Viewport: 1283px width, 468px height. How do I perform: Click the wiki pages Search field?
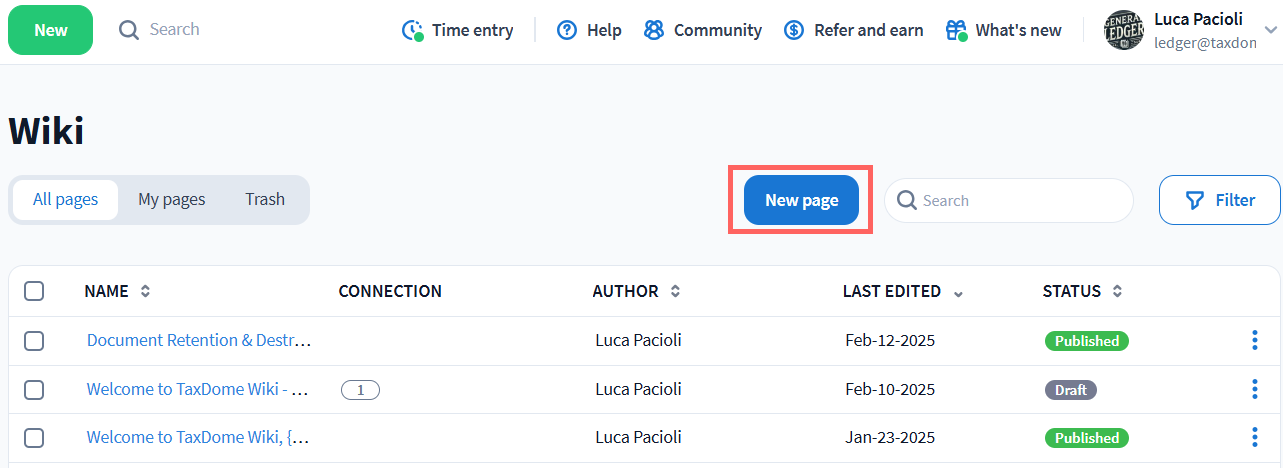point(1020,200)
